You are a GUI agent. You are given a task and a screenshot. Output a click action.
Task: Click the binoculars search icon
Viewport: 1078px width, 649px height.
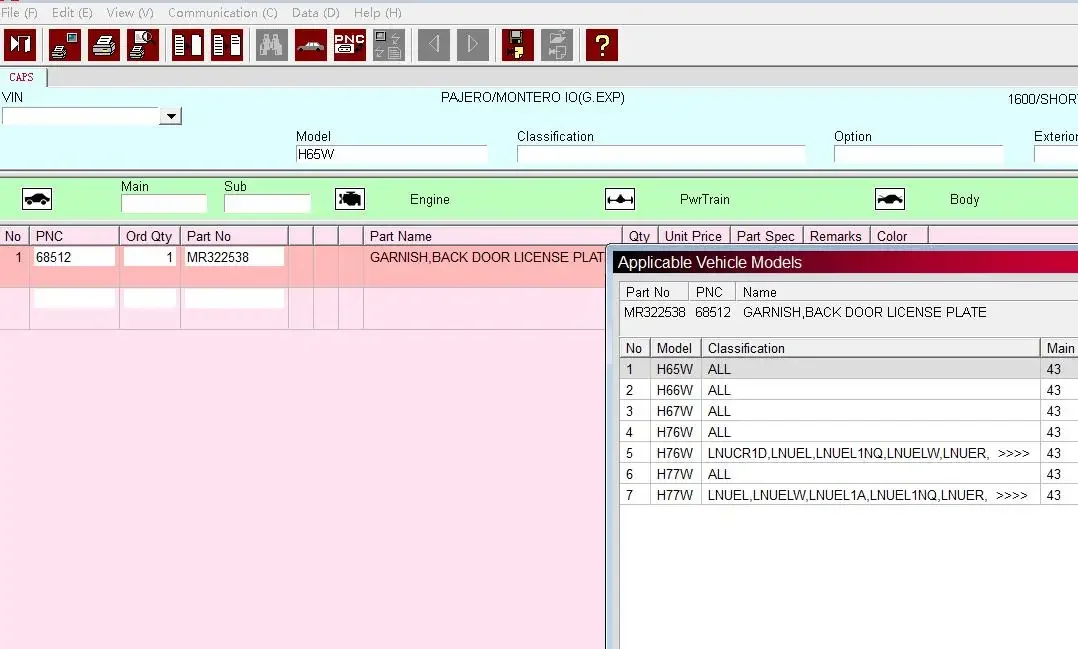coord(272,45)
